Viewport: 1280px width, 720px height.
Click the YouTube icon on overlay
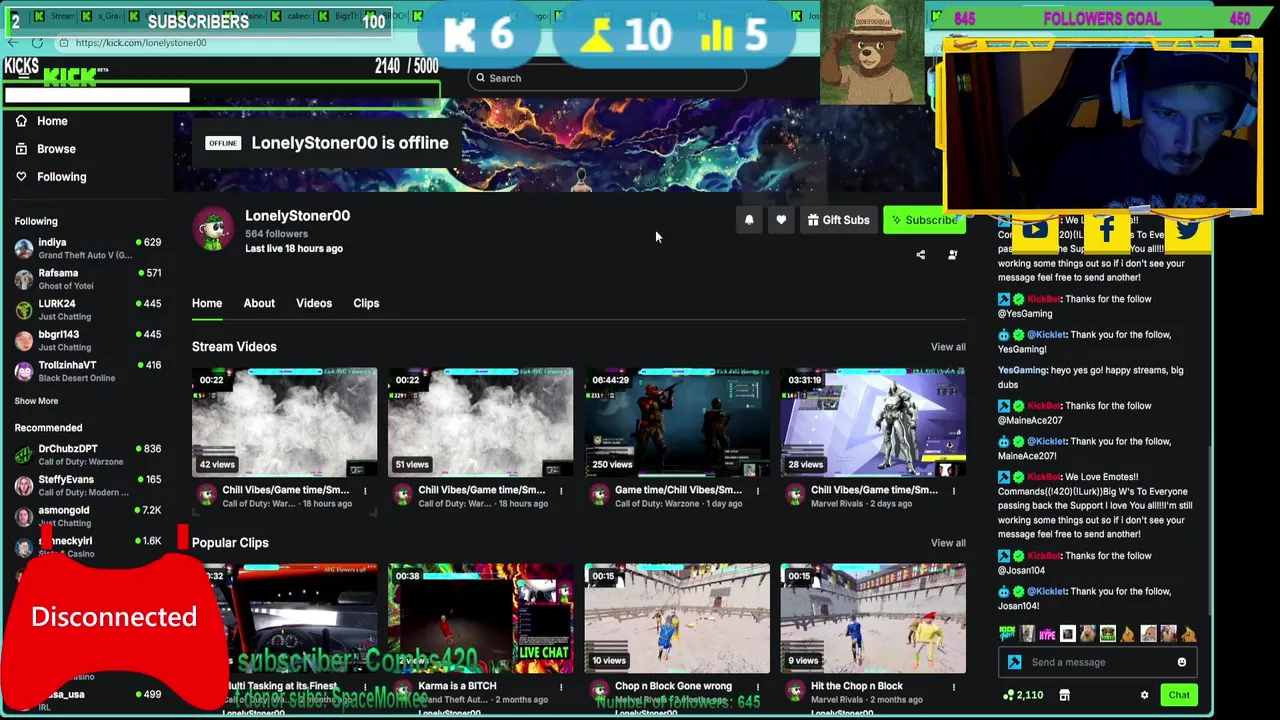coord(1035,231)
